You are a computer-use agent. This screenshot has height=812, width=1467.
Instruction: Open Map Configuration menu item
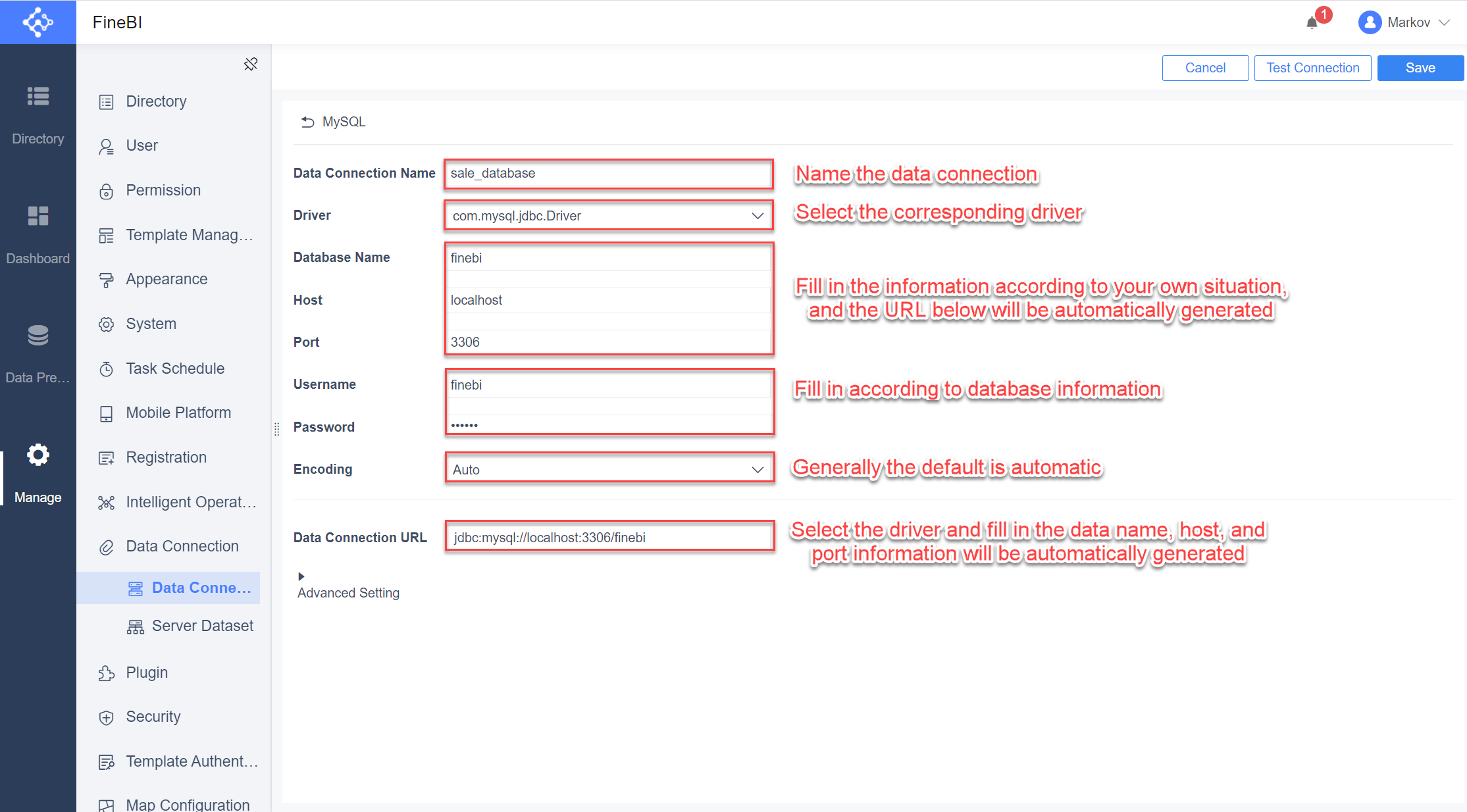pyautogui.click(x=174, y=804)
